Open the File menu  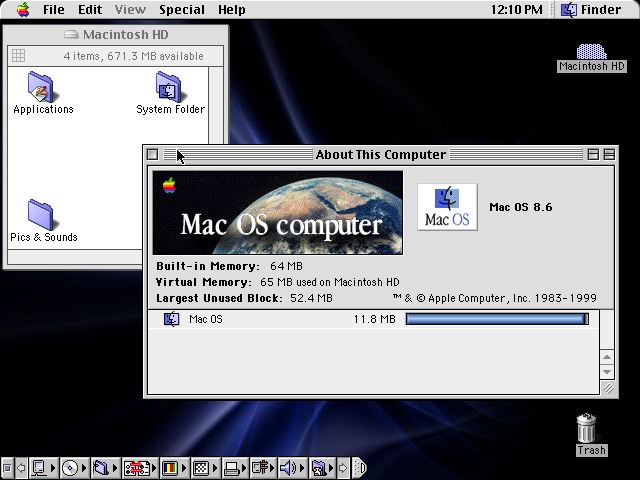click(53, 9)
